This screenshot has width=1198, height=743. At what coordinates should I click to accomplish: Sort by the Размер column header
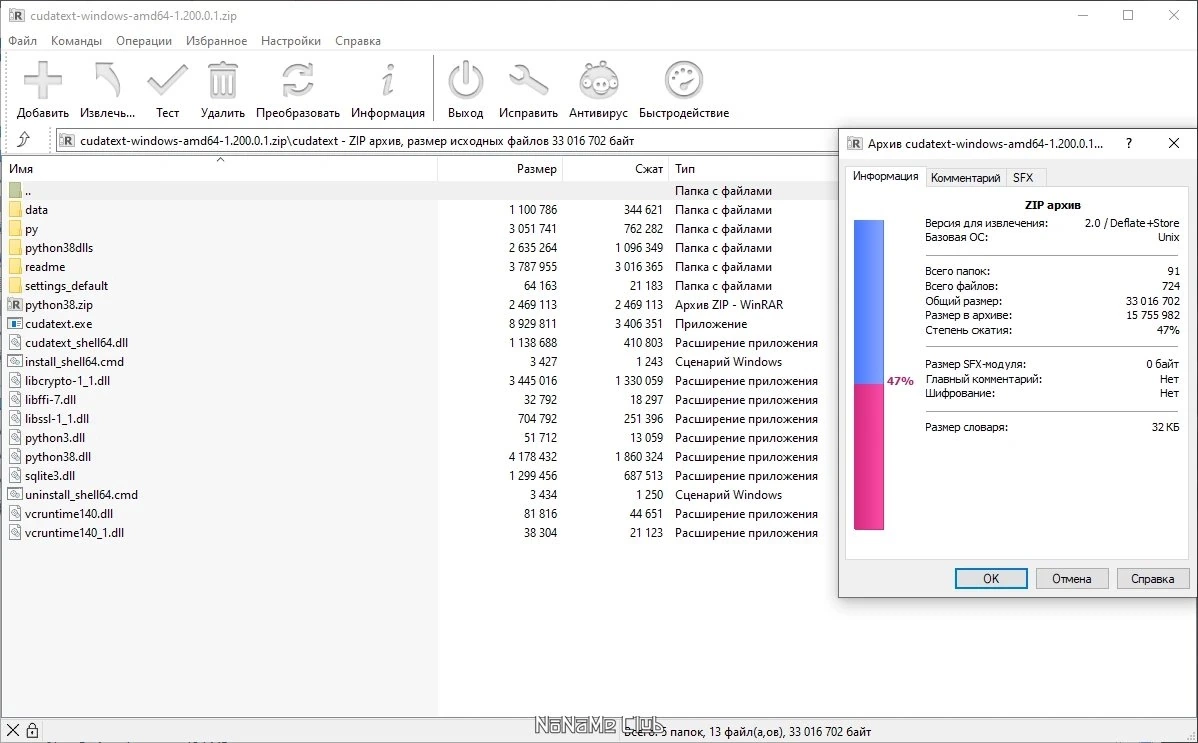click(x=500, y=168)
